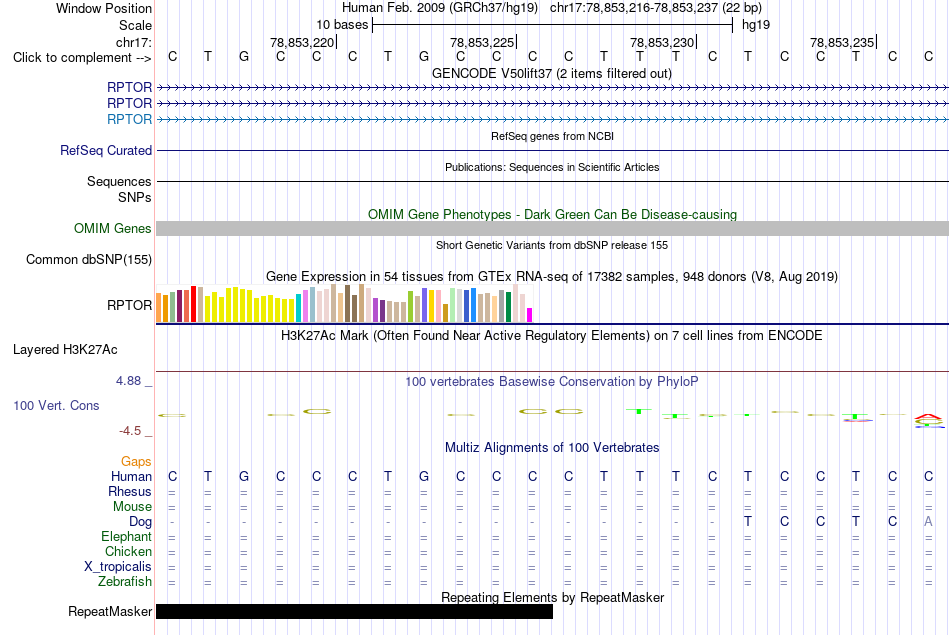Image resolution: width=950 pixels, height=635 pixels.
Task: Click the 100 Vert. Cons track label
Action: tap(56, 405)
